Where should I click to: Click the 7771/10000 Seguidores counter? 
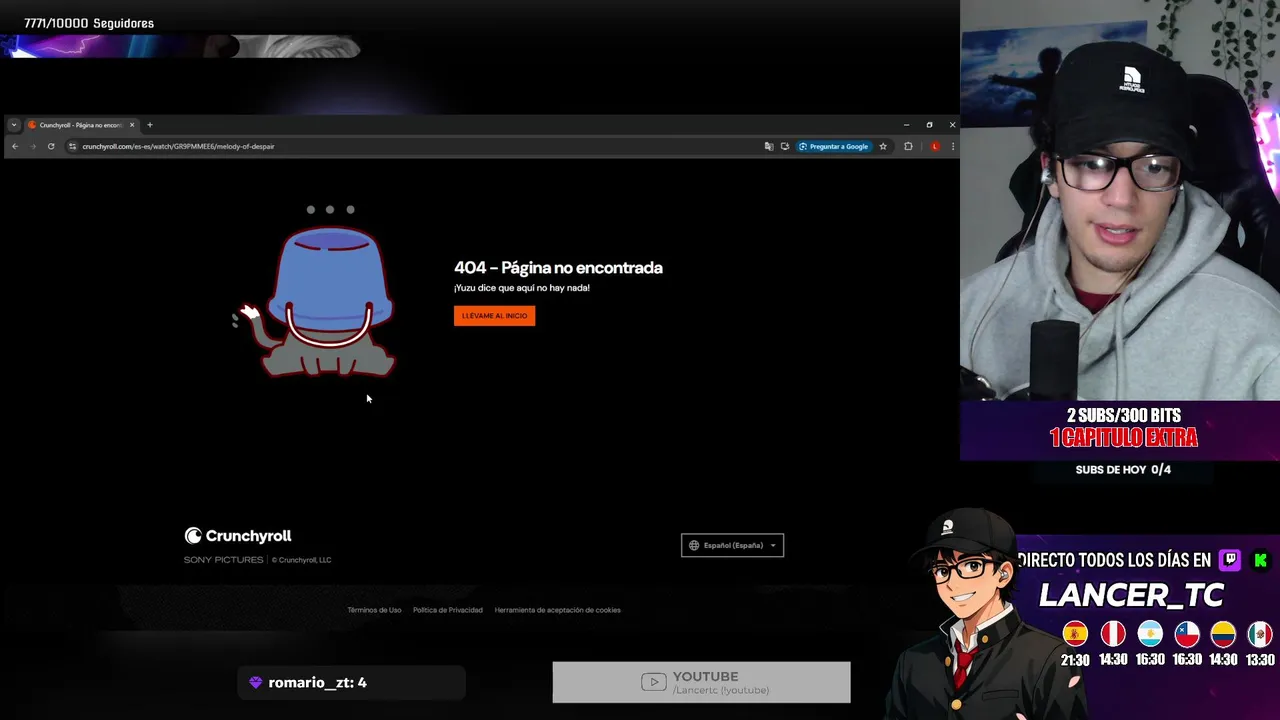(89, 23)
